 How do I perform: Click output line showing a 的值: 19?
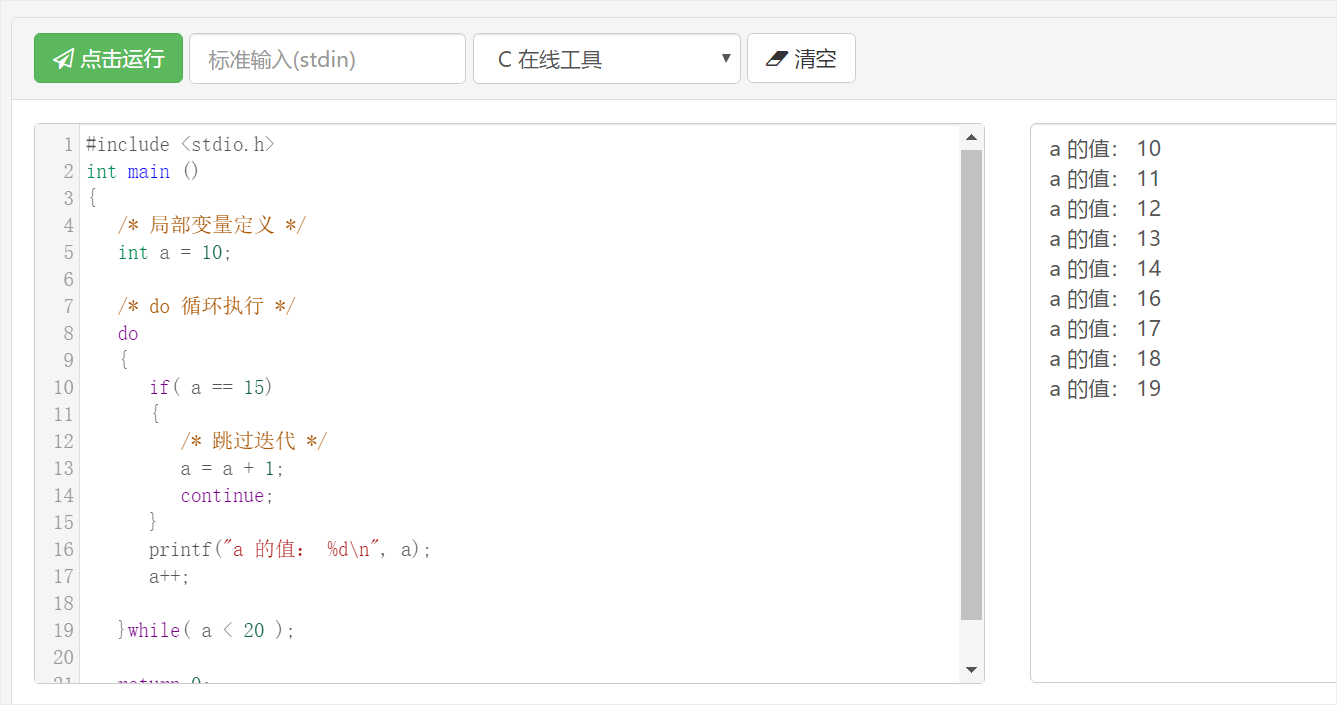[x=1104, y=389]
